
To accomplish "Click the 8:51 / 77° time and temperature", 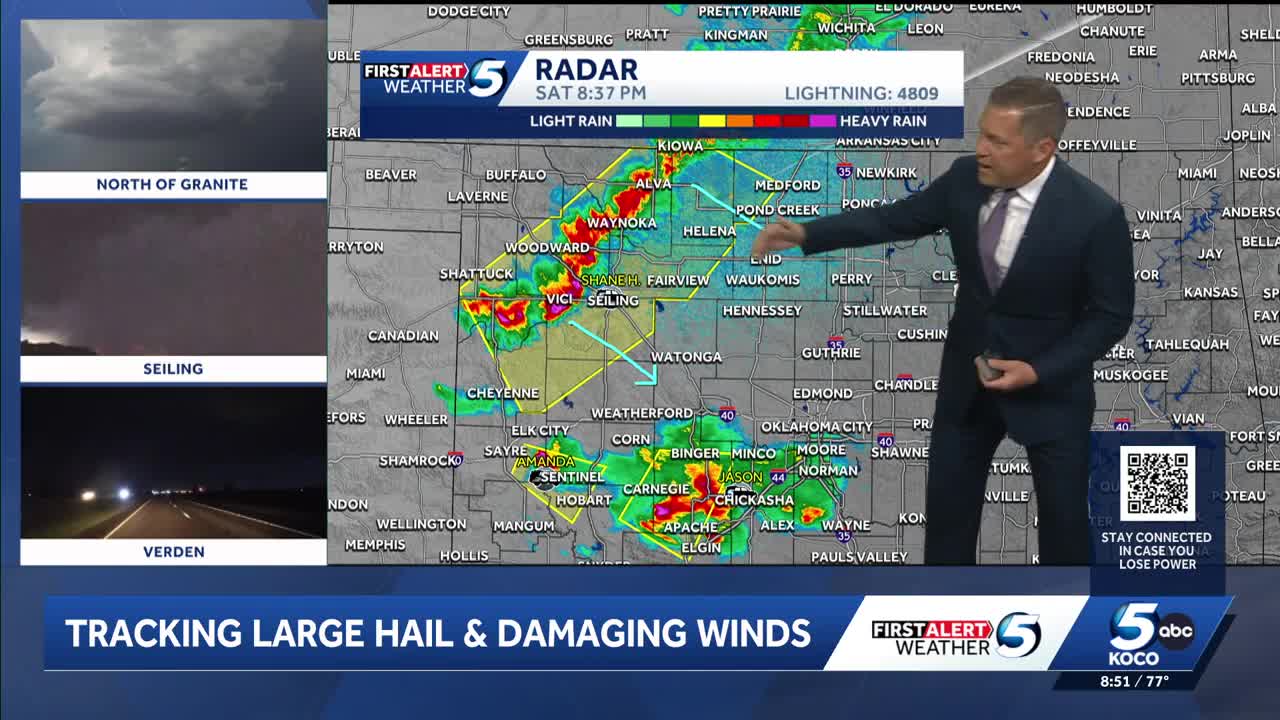I will (1134, 682).
